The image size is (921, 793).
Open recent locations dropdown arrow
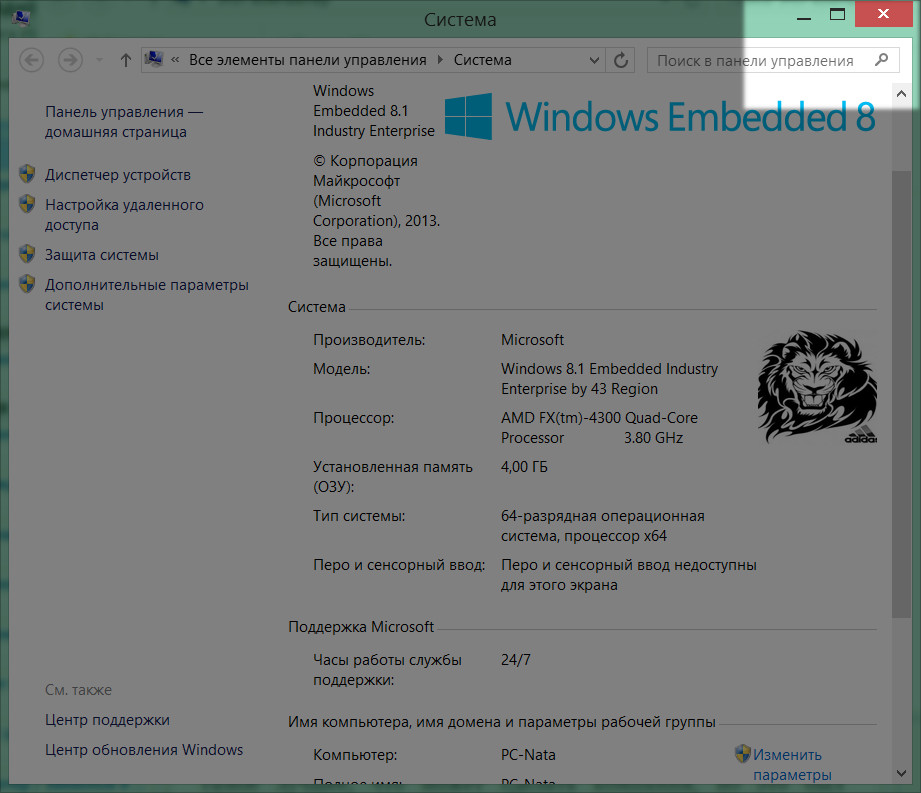coord(99,60)
